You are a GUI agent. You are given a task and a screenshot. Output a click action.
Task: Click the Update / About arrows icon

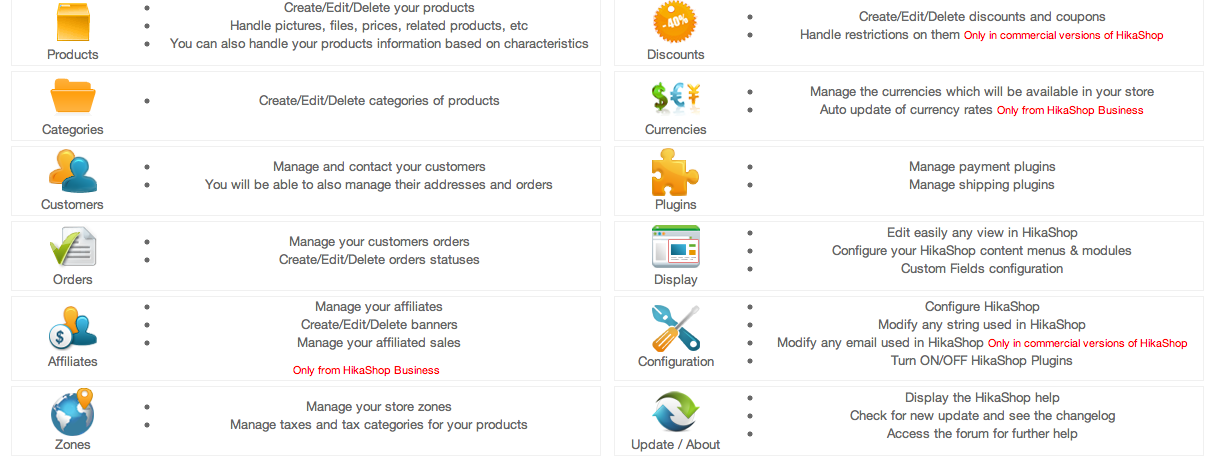(676, 411)
